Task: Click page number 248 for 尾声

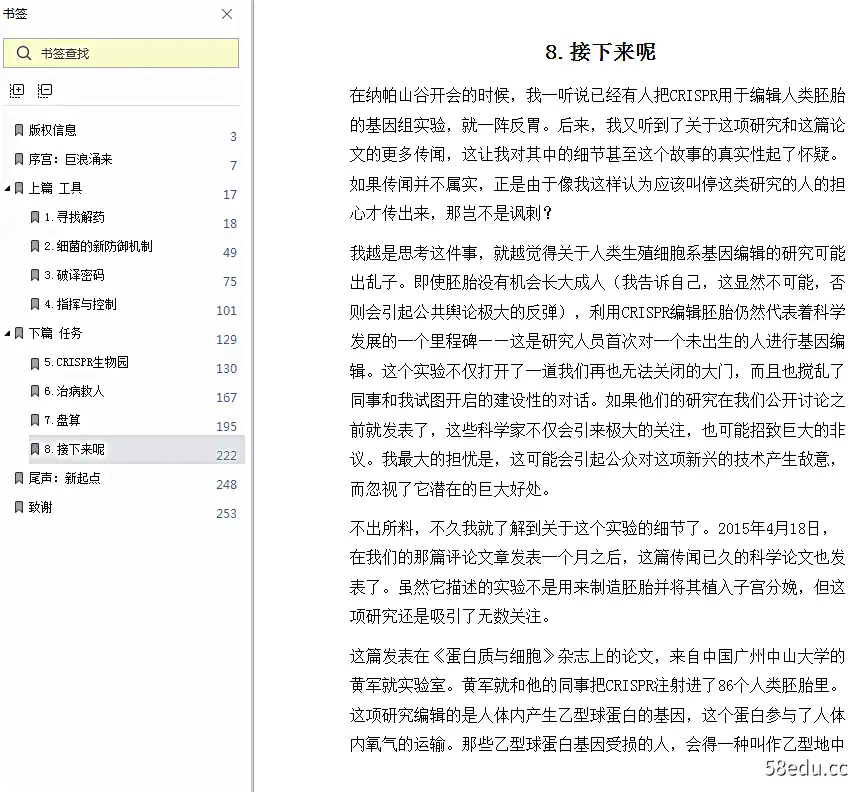Action: click(x=226, y=484)
